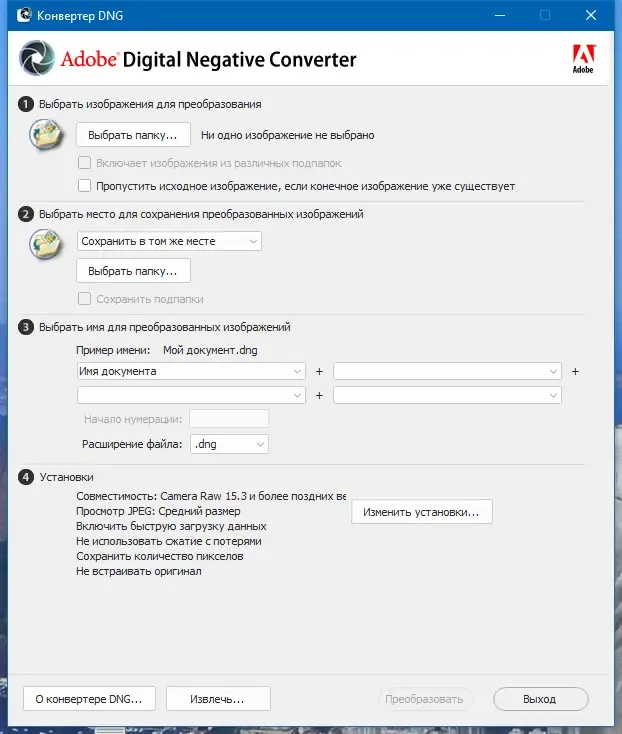Click "Не использовать сжатие с потерями" text
This screenshot has width=622, height=734.
click(x=169, y=541)
